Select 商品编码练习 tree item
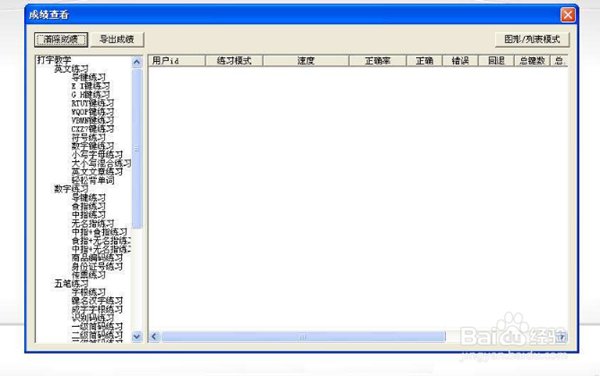Viewport: 600px width, 376px height. click(x=97, y=258)
